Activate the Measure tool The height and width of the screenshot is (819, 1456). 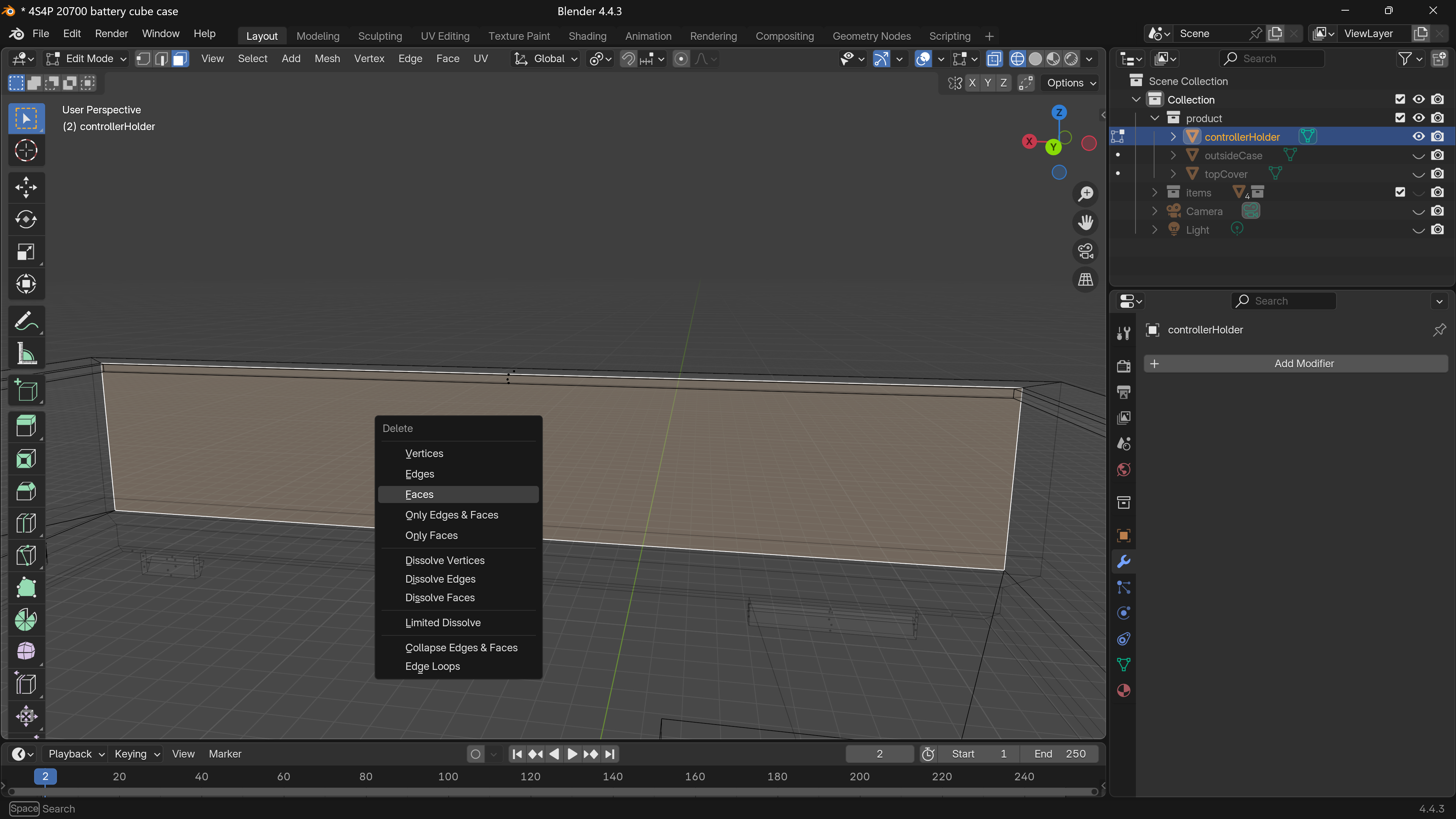pyautogui.click(x=25, y=354)
